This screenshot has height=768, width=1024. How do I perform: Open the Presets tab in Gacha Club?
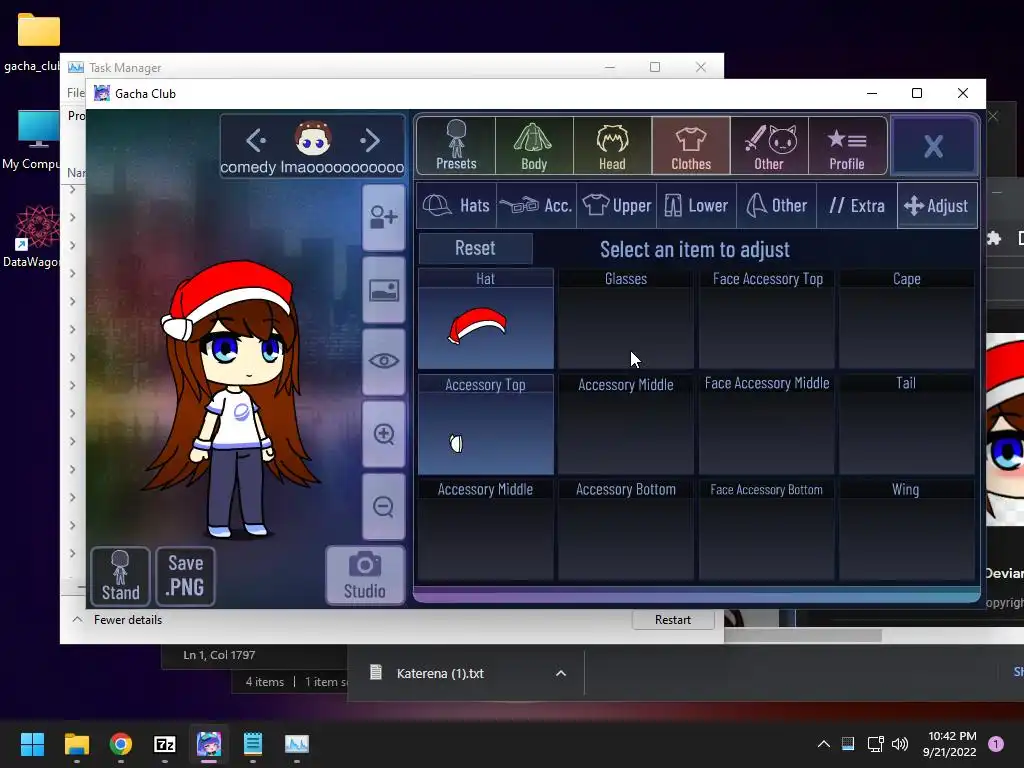[456, 145]
